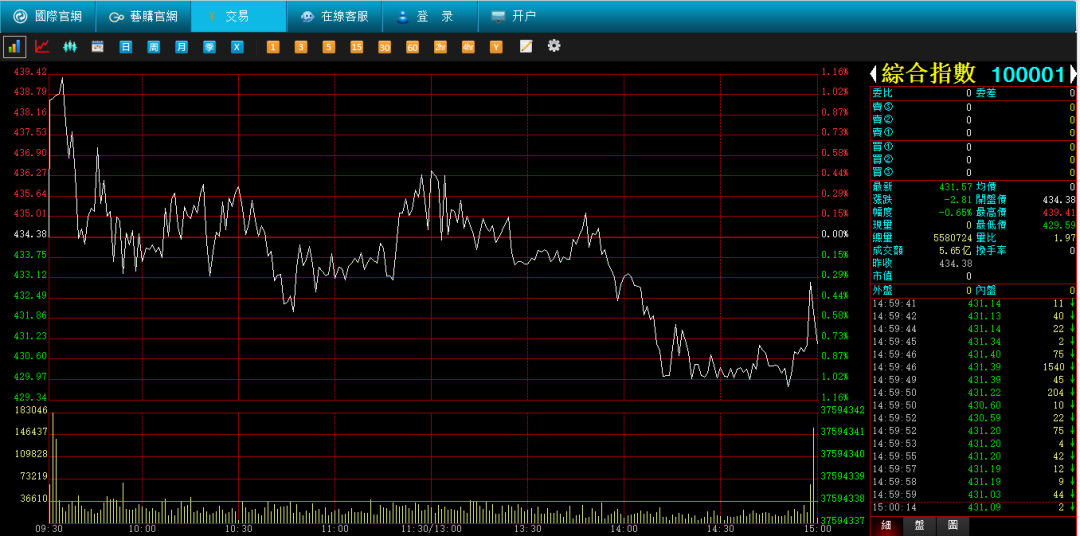The image size is (1080, 536).
Task: Select the 30-minute interval icon
Action: (x=384, y=47)
